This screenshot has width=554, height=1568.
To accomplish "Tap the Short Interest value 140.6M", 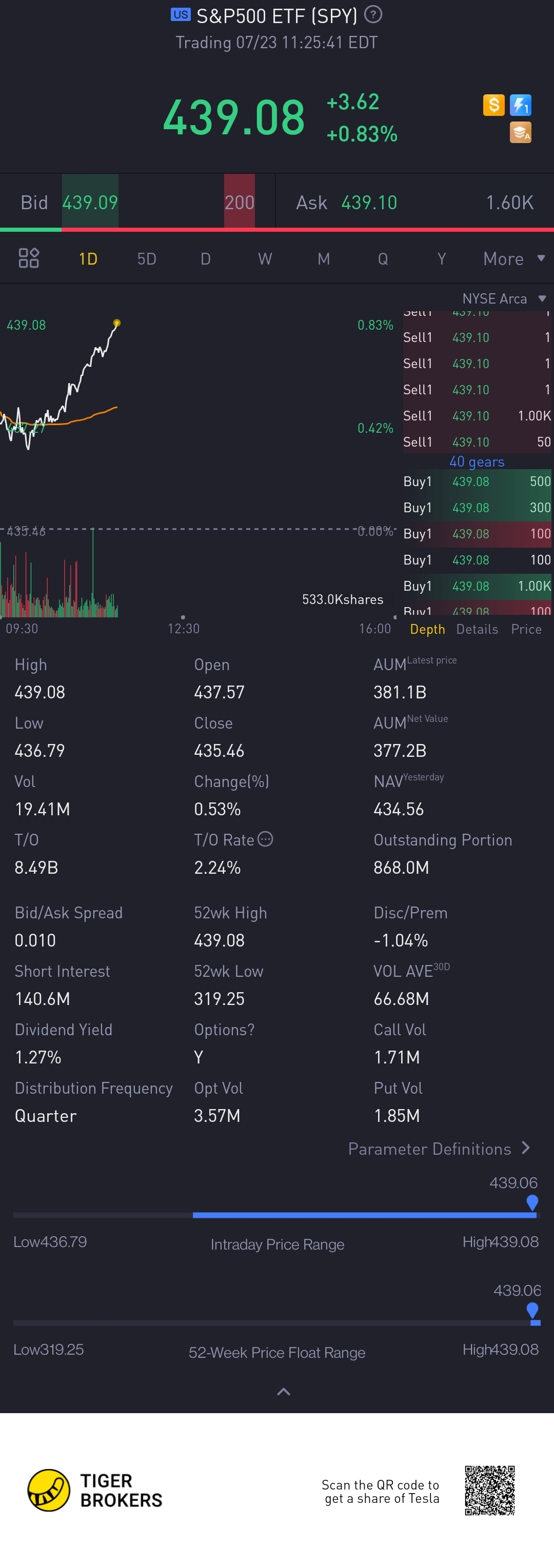I will 42,999.
